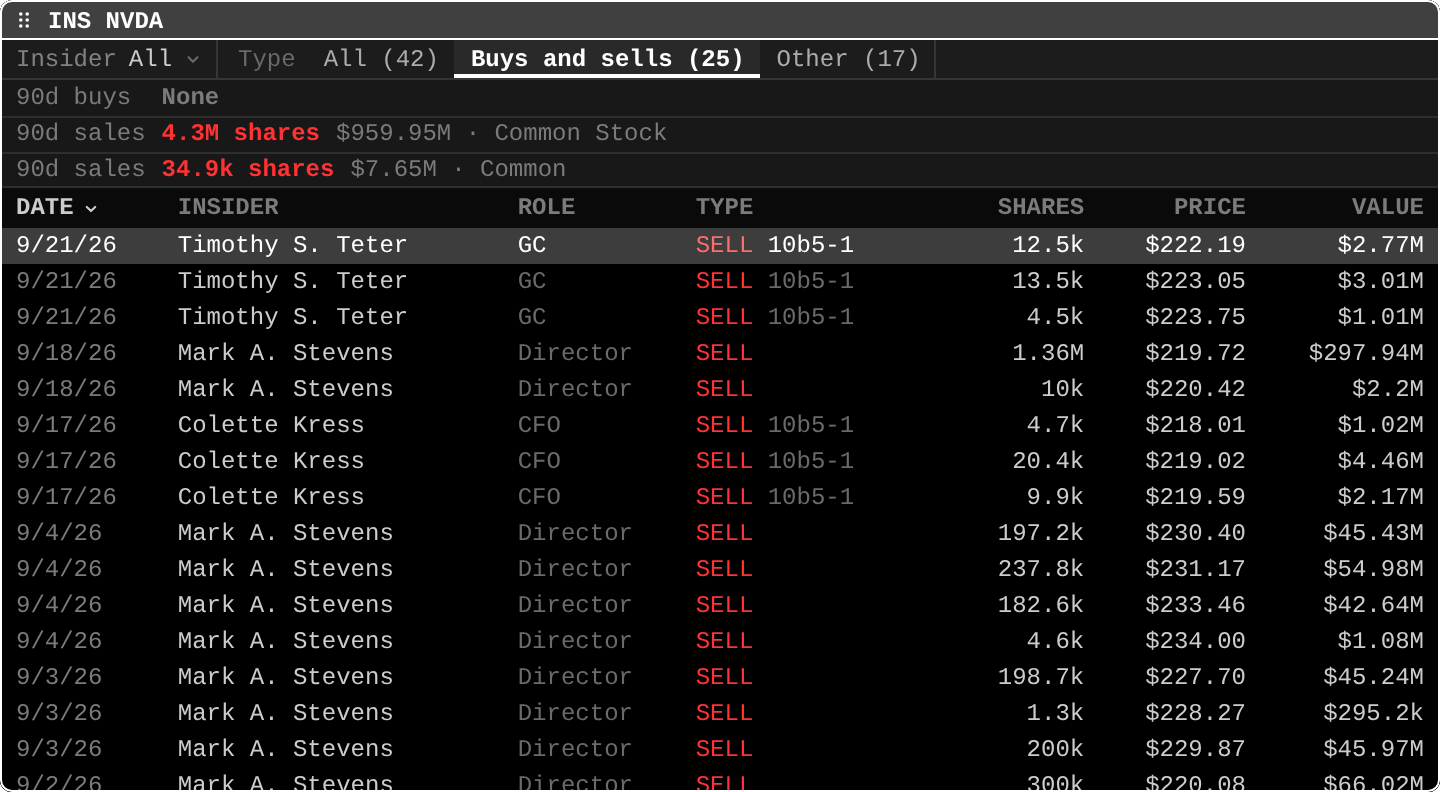Select the Mark A. Stevens row priced $220.42
Image resolution: width=1440 pixels, height=792 pixels.
[x=720, y=389]
